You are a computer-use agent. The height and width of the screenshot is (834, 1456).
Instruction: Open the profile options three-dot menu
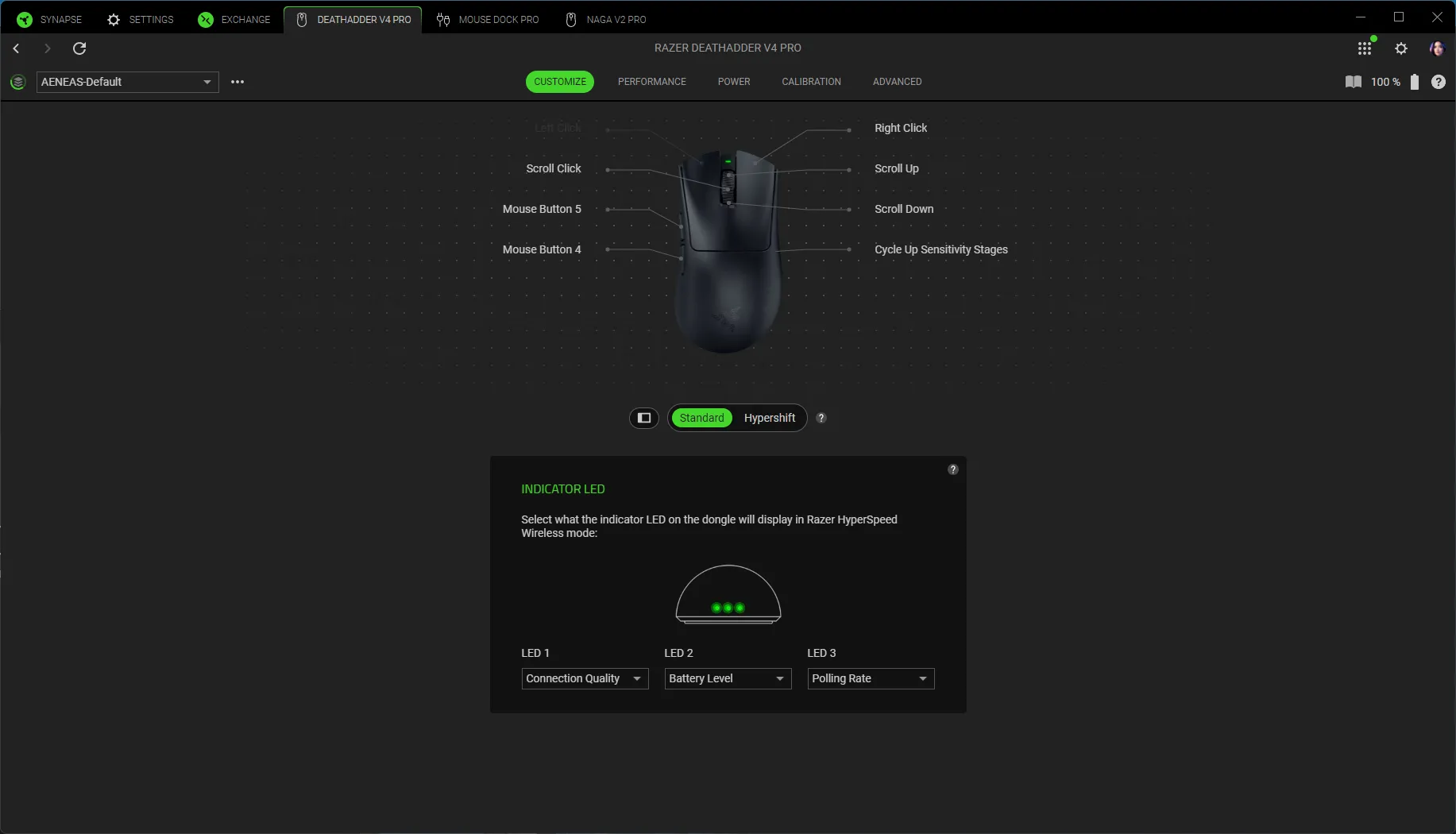pos(238,82)
